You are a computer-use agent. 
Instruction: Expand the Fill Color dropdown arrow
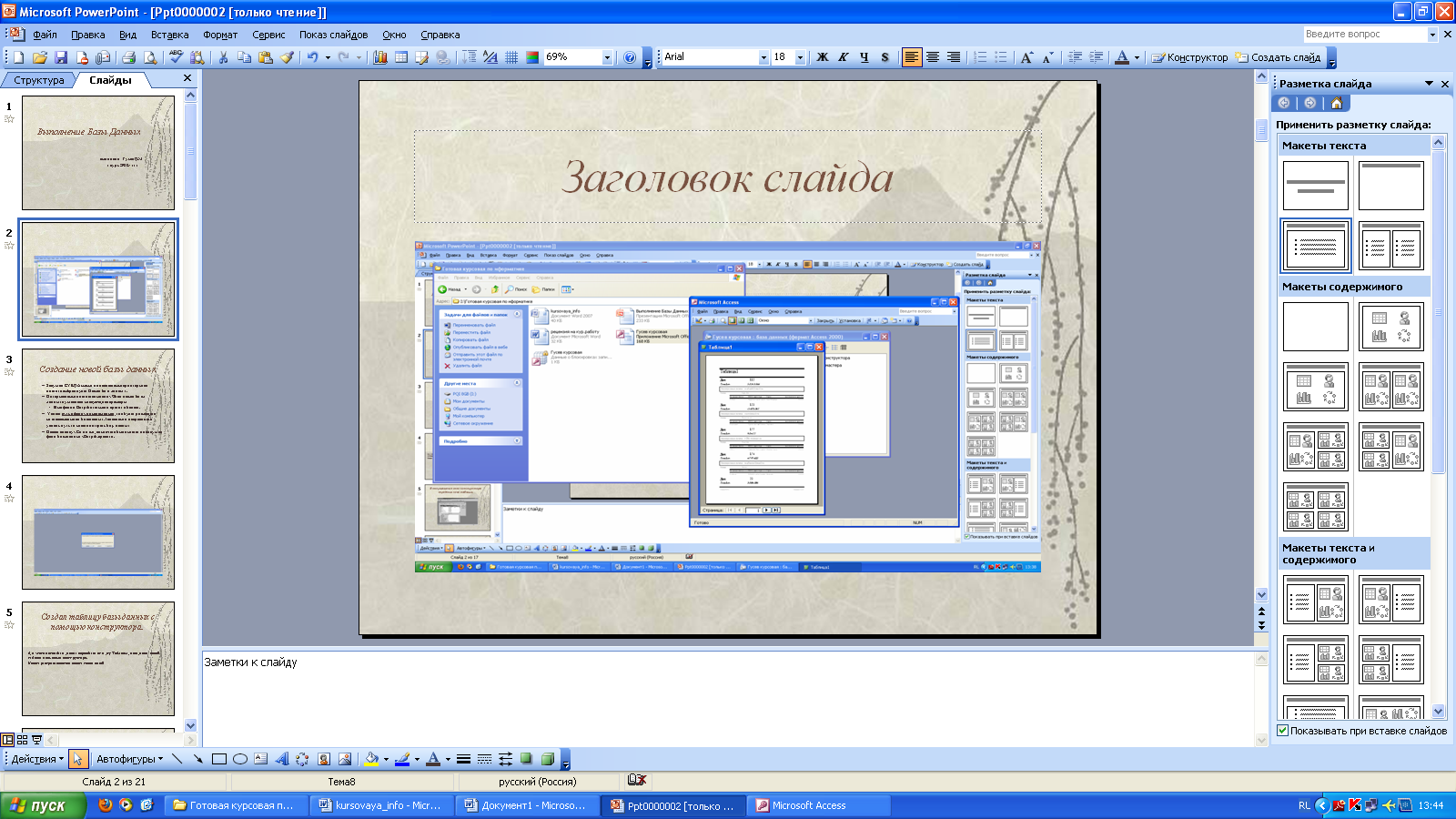[386, 759]
